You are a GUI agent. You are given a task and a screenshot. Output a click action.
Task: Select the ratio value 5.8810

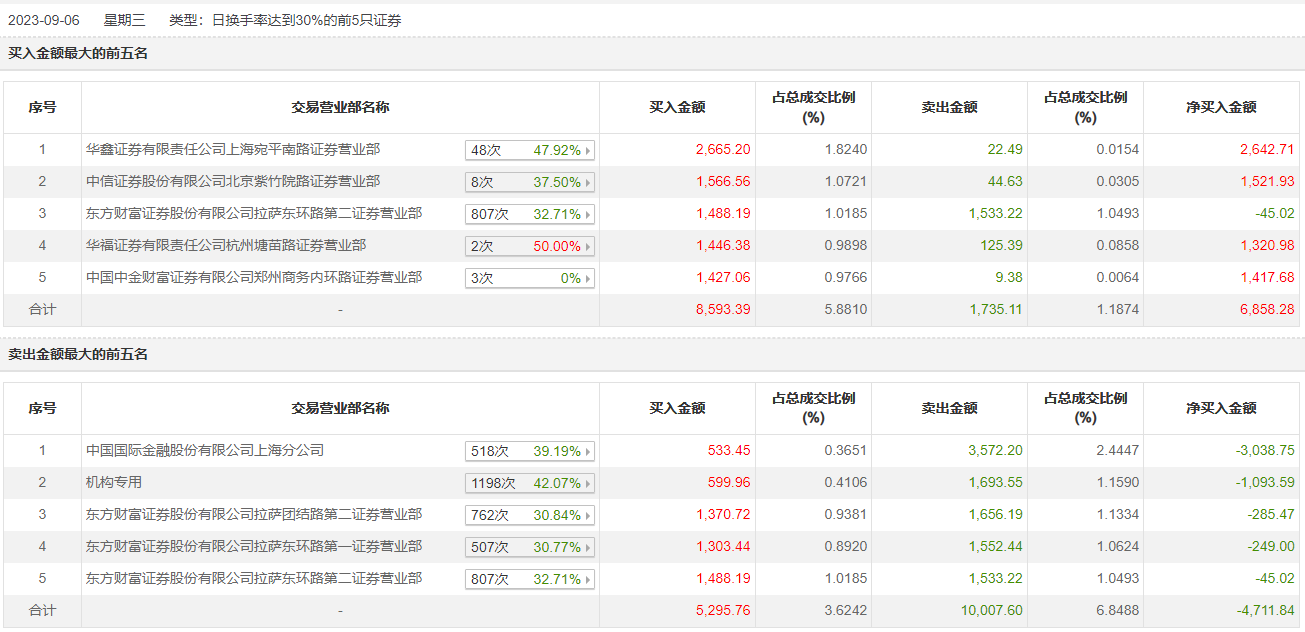point(846,310)
